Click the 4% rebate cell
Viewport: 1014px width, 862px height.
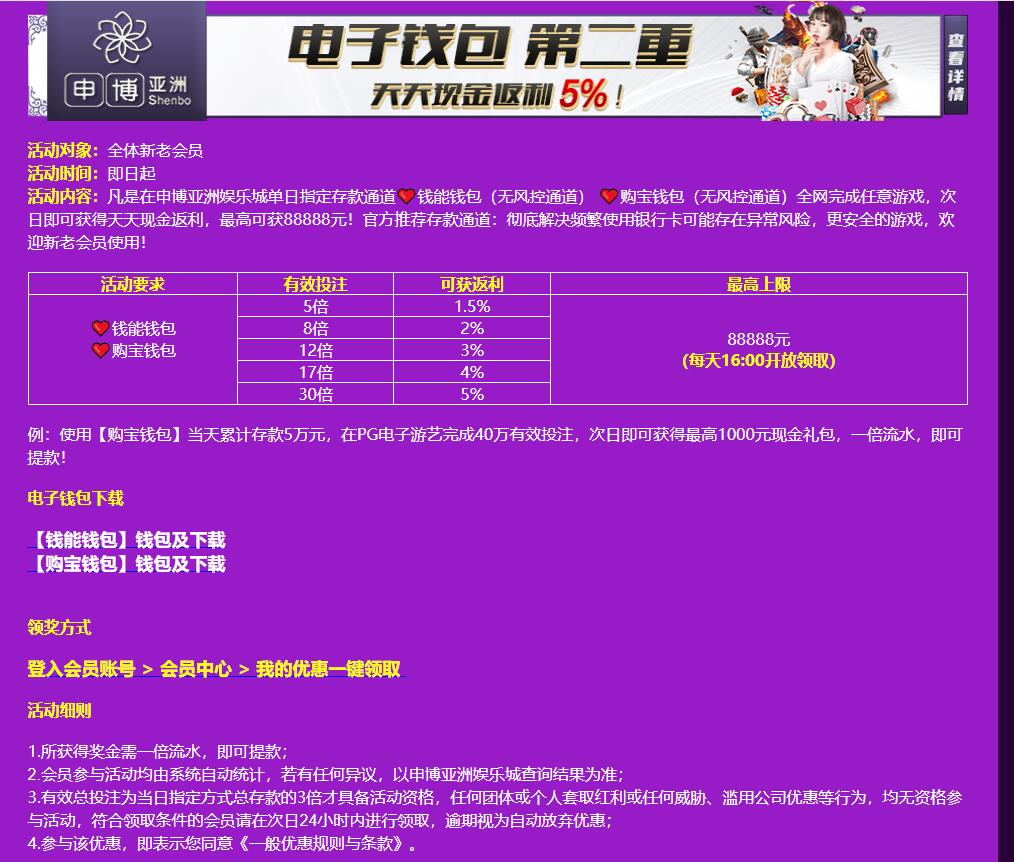[472, 372]
